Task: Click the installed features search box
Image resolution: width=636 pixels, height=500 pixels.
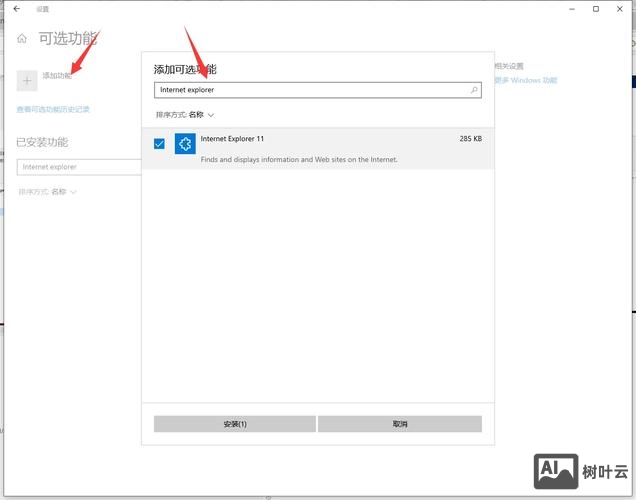Action: coord(78,167)
